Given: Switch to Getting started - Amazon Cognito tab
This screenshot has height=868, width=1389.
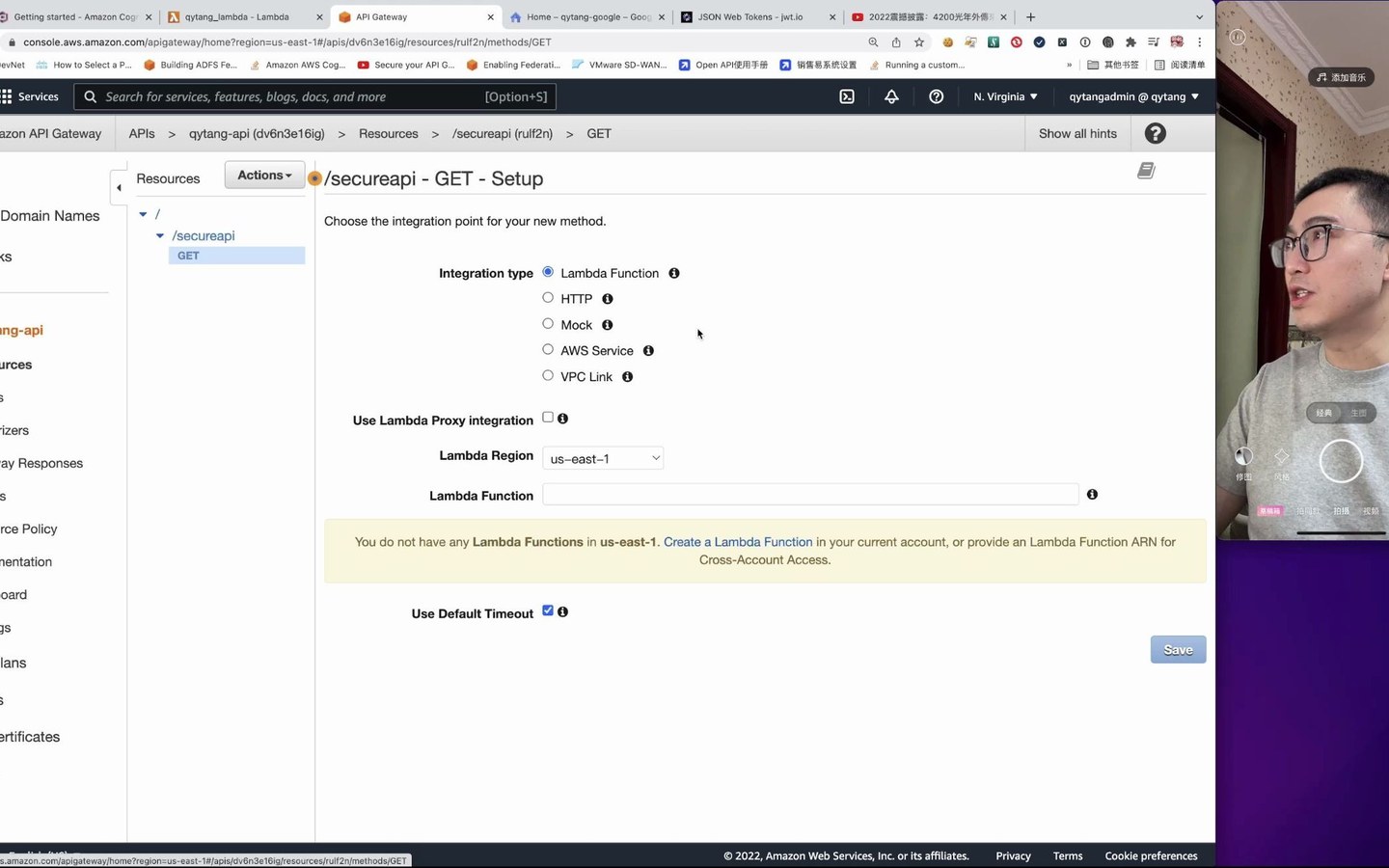Looking at the screenshot, I should pyautogui.click(x=75, y=16).
